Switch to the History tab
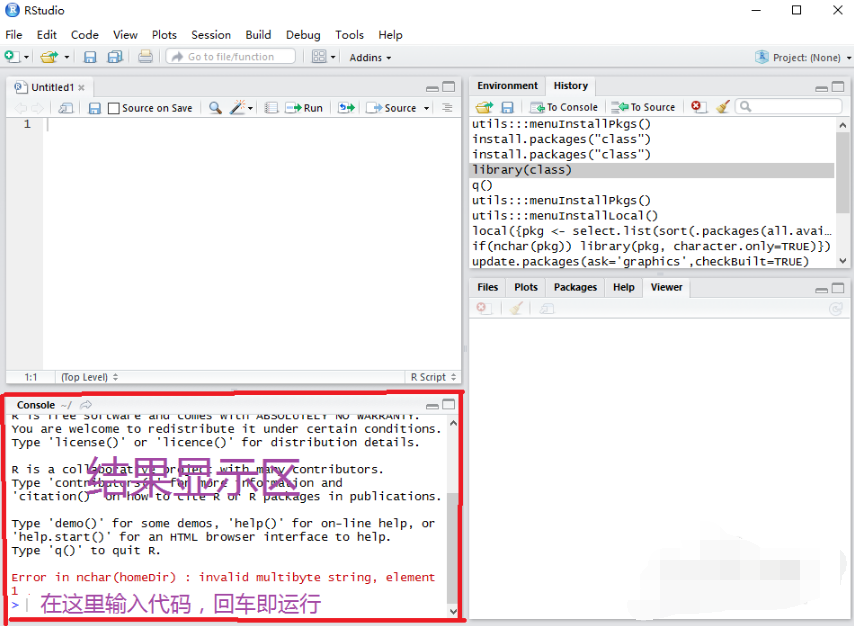 click(569, 86)
